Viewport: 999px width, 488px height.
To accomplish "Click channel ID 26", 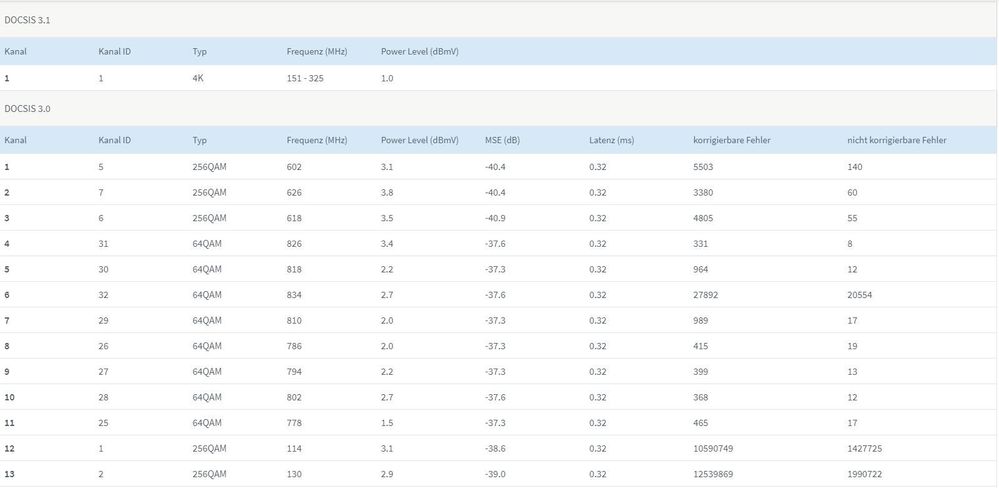I will coord(103,346).
